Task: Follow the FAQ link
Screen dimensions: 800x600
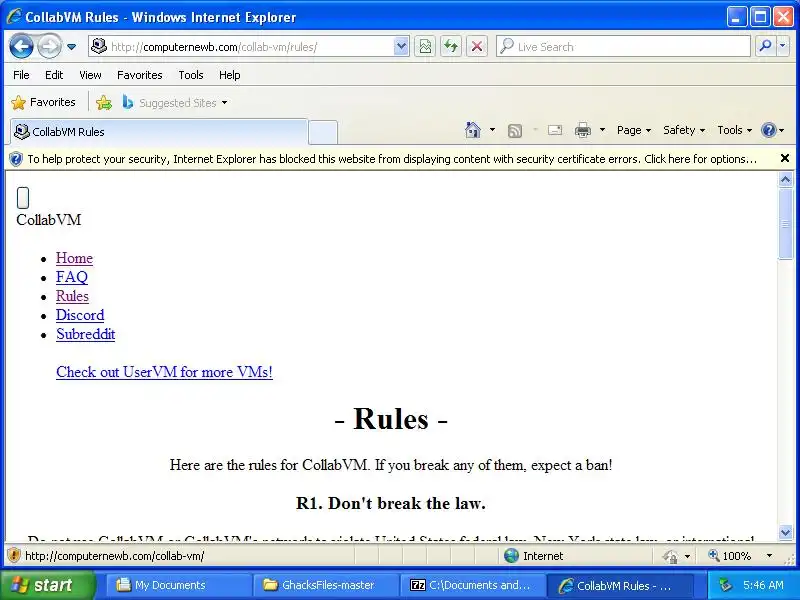Action: (x=72, y=277)
